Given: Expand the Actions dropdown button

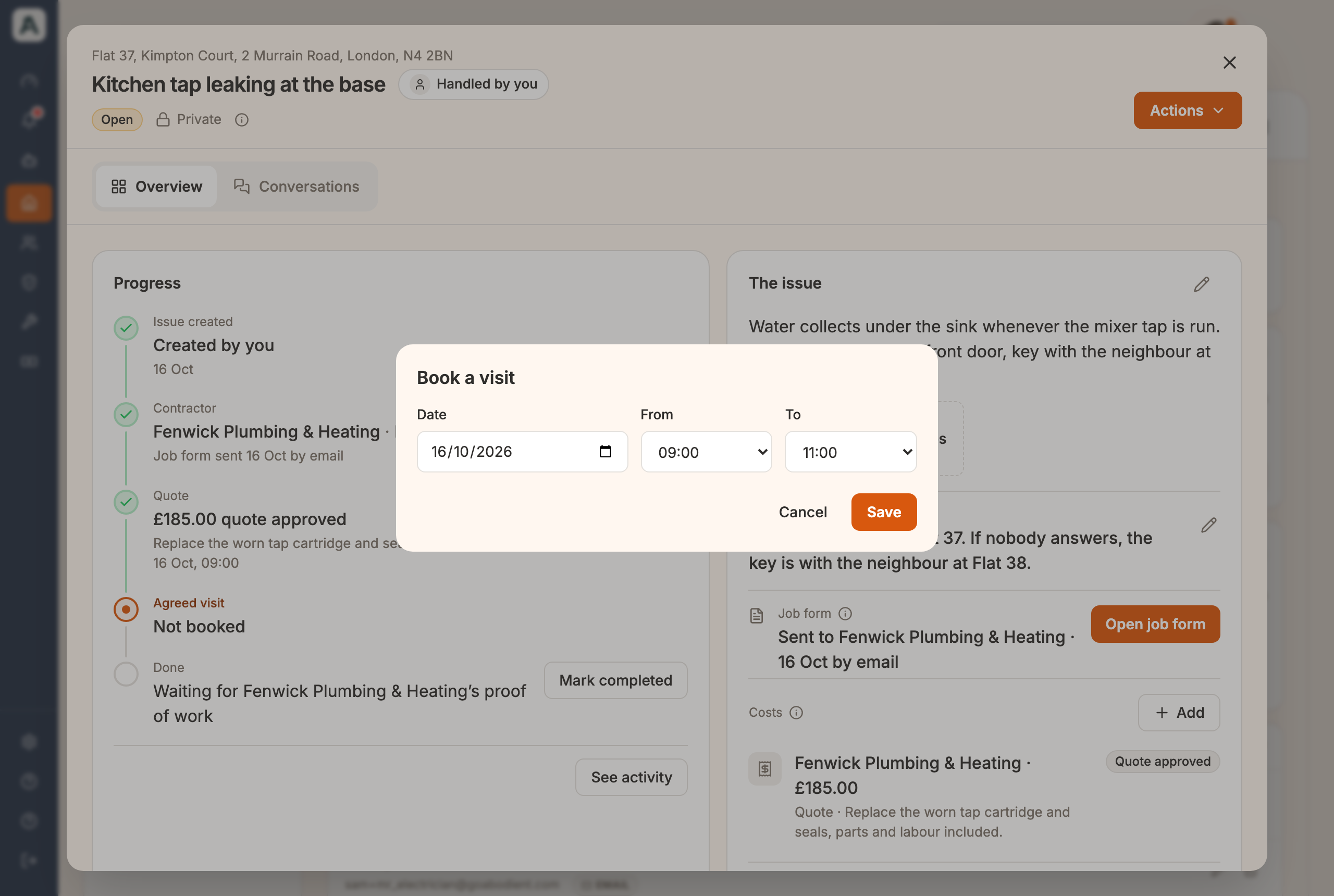Looking at the screenshot, I should (1187, 110).
